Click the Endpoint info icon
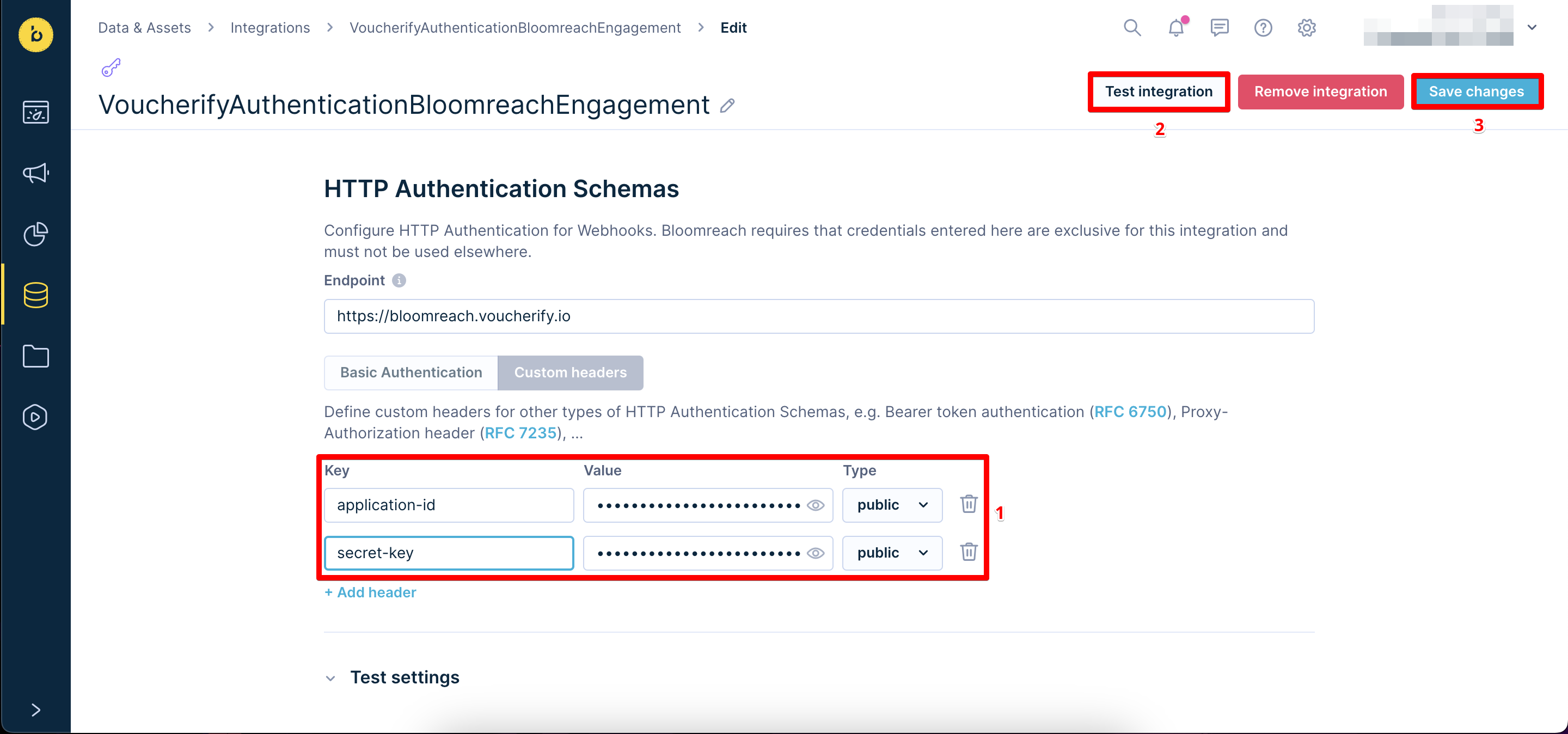The height and width of the screenshot is (734, 1568). [x=399, y=280]
